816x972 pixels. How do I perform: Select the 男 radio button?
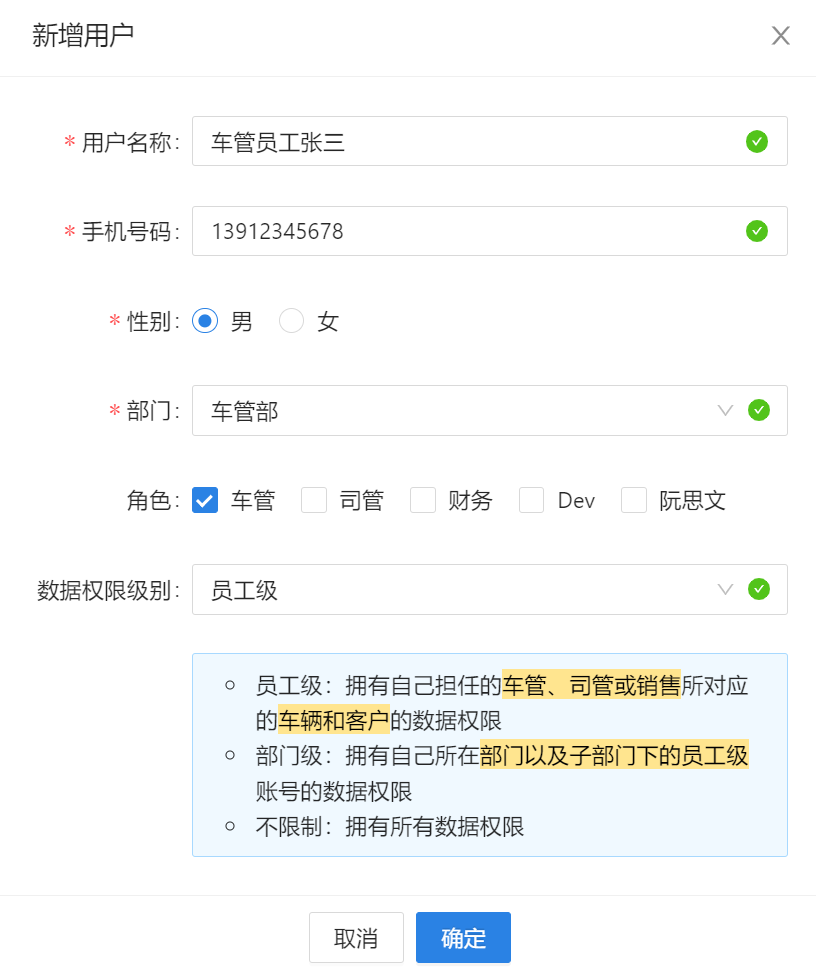[x=205, y=321]
